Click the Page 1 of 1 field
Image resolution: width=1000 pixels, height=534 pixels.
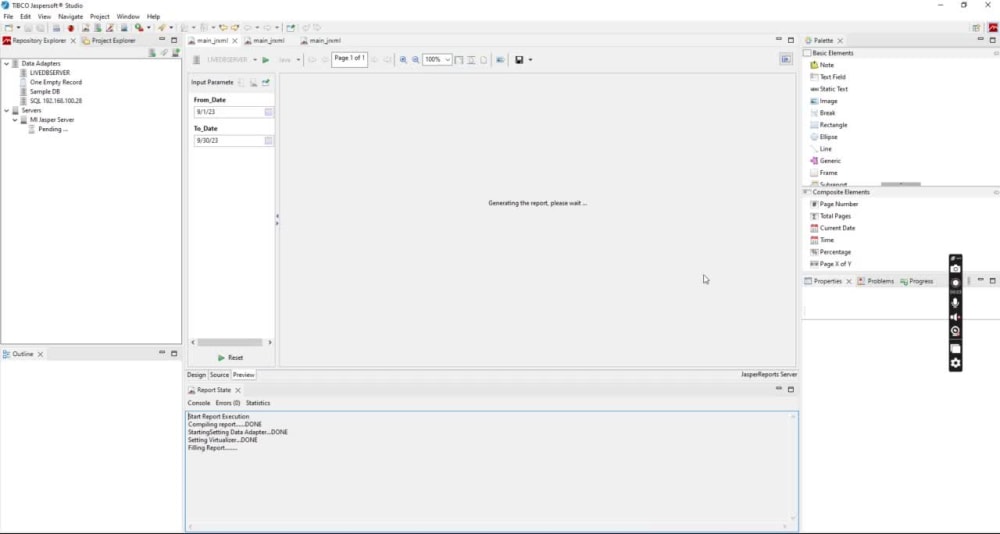(x=349, y=59)
